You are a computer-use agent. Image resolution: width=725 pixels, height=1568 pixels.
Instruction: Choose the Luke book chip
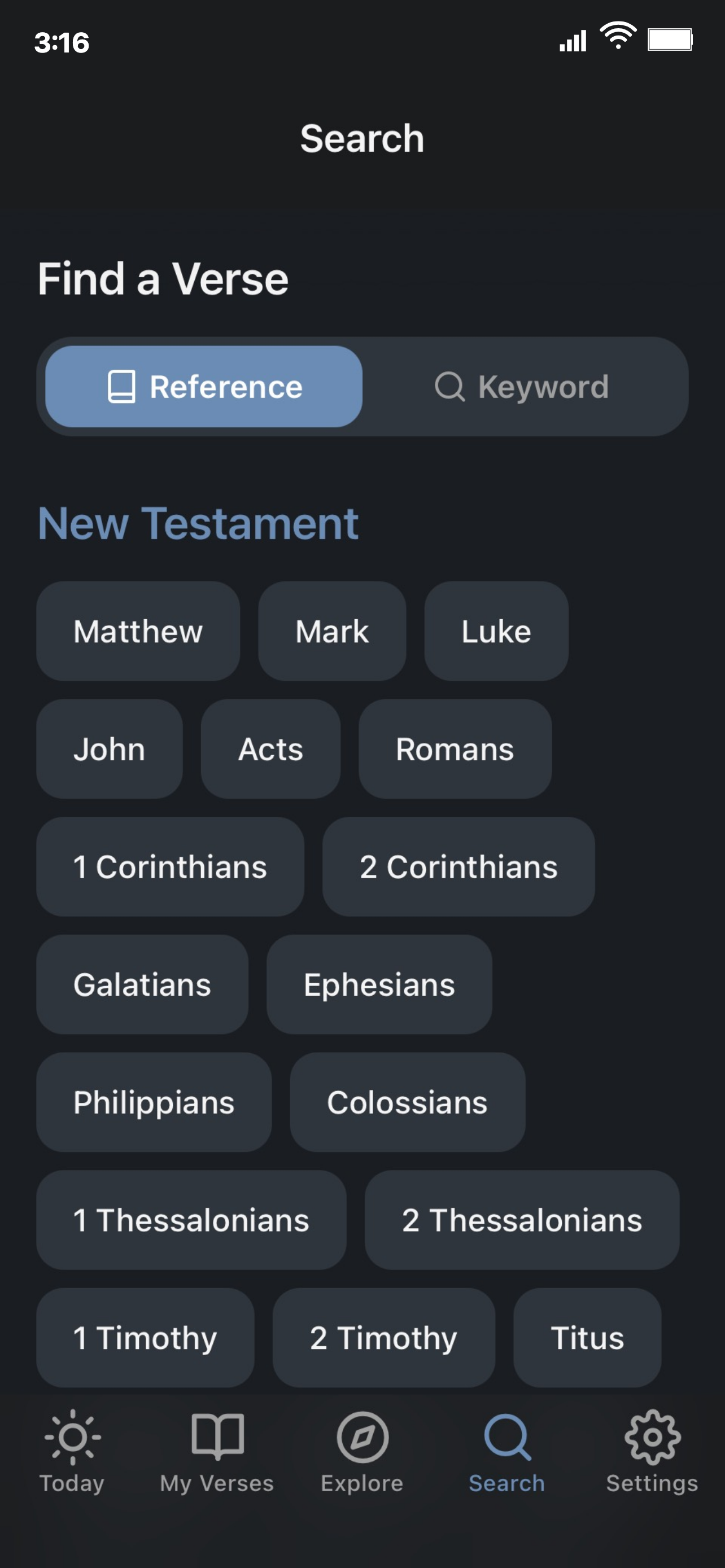(496, 631)
